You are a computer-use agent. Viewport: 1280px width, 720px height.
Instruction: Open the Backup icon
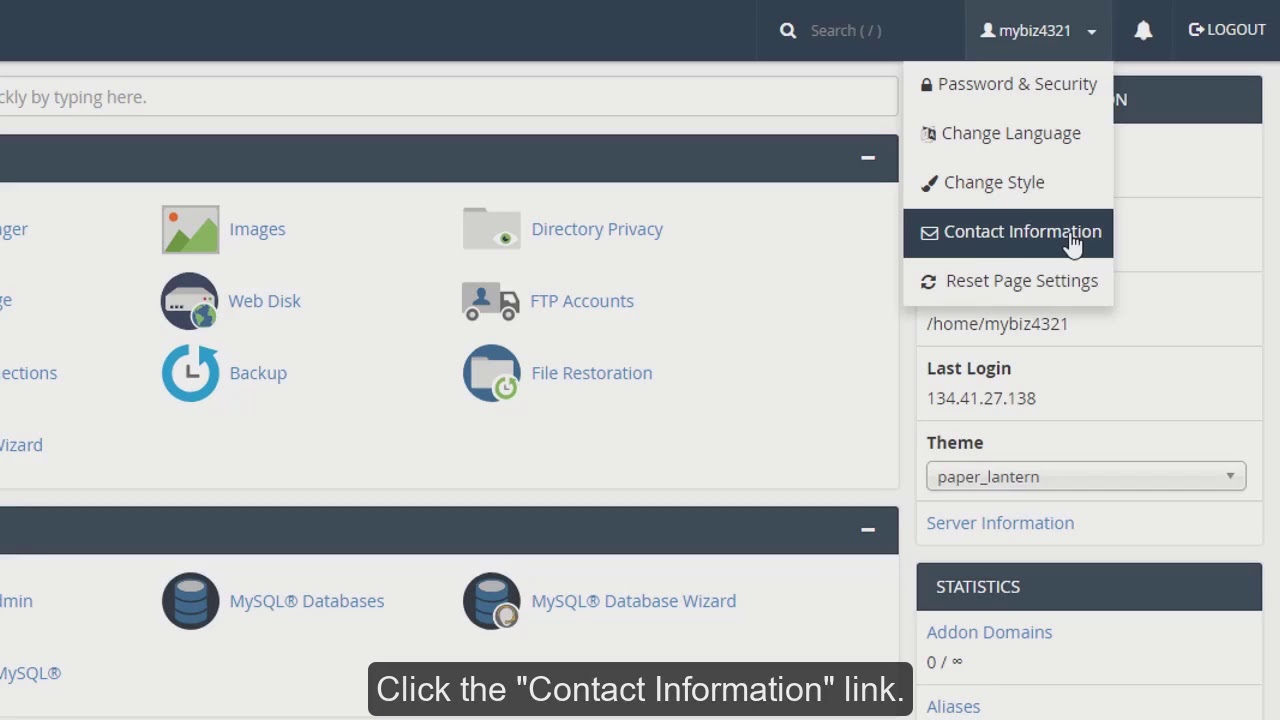coord(190,373)
